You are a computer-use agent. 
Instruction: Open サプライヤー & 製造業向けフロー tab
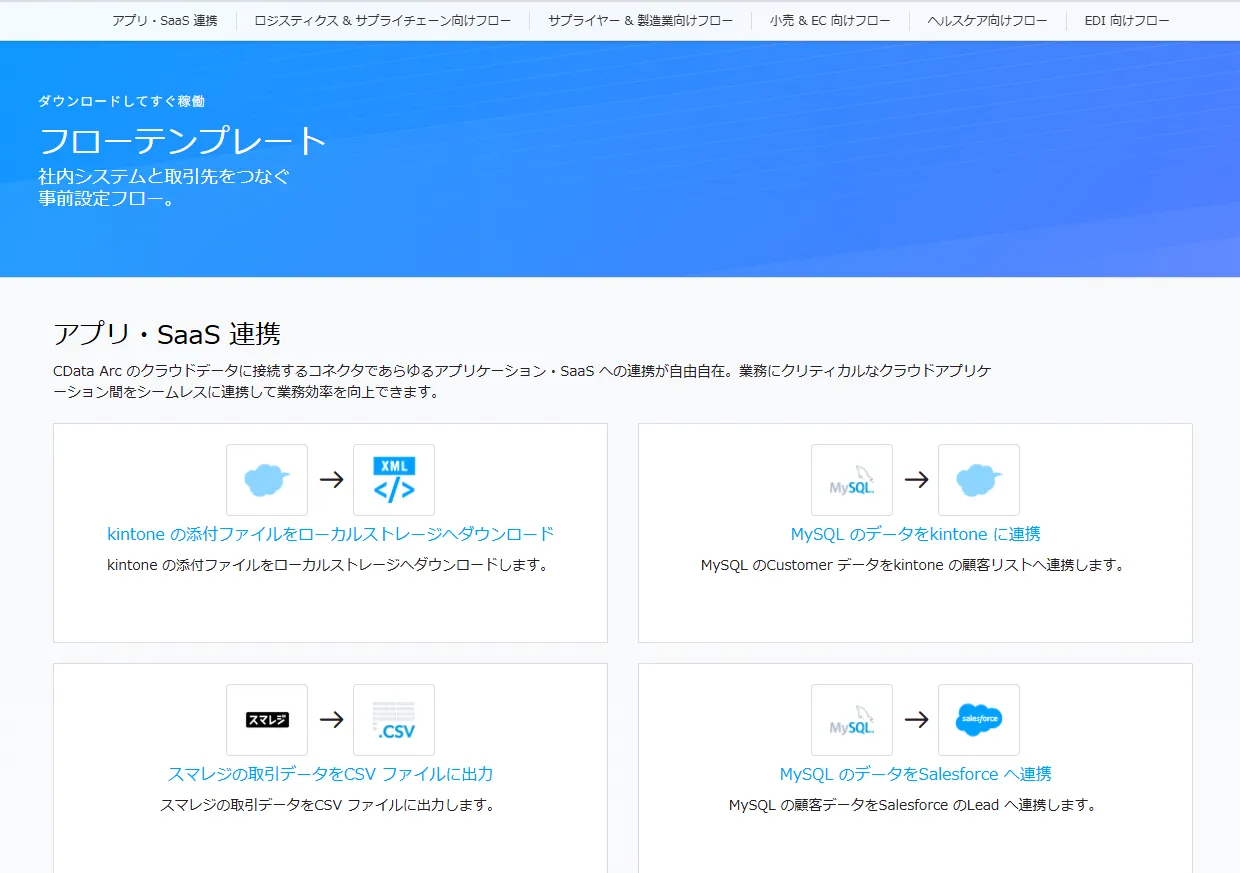click(x=640, y=20)
